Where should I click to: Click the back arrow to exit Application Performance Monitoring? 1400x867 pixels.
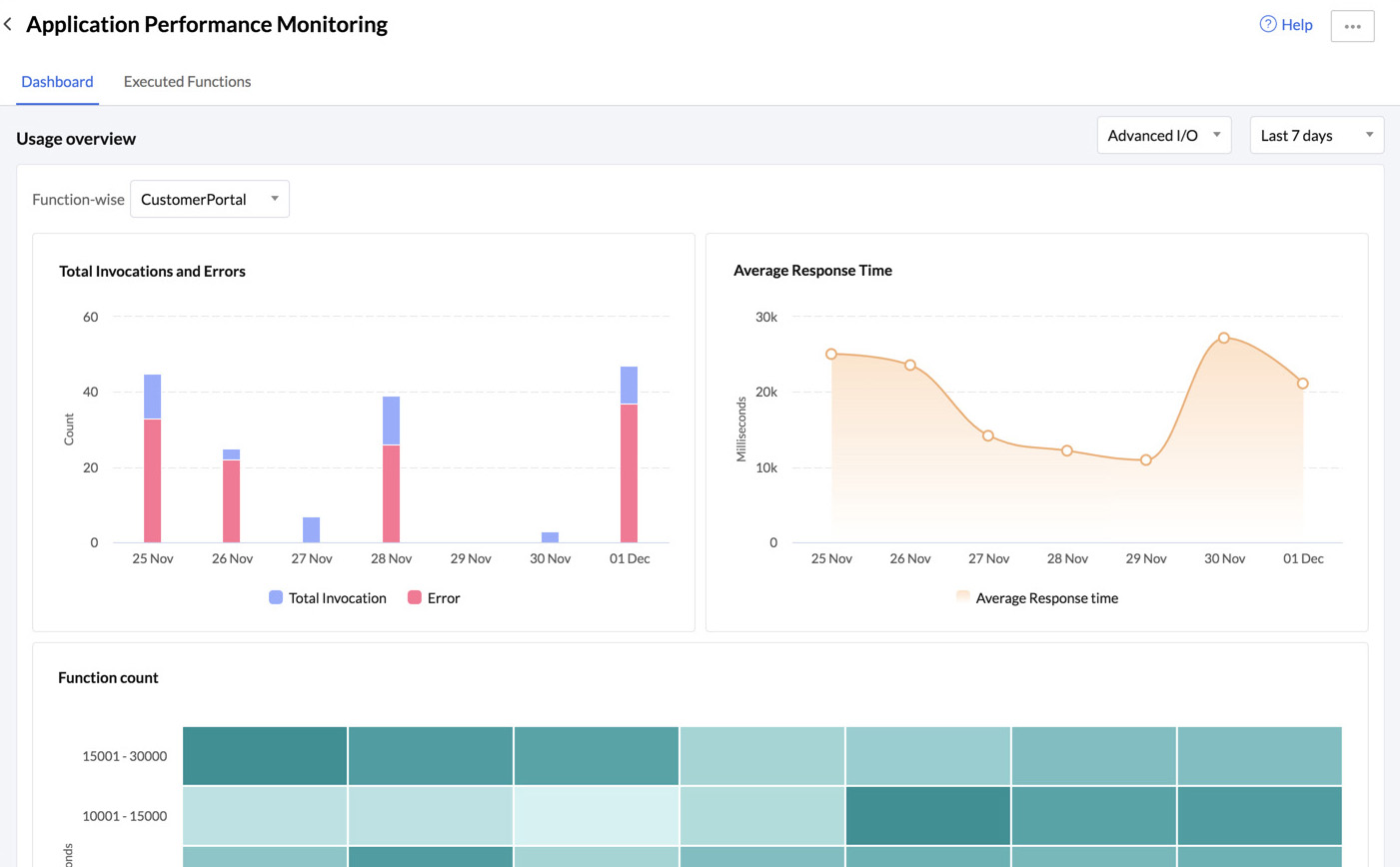coord(8,23)
